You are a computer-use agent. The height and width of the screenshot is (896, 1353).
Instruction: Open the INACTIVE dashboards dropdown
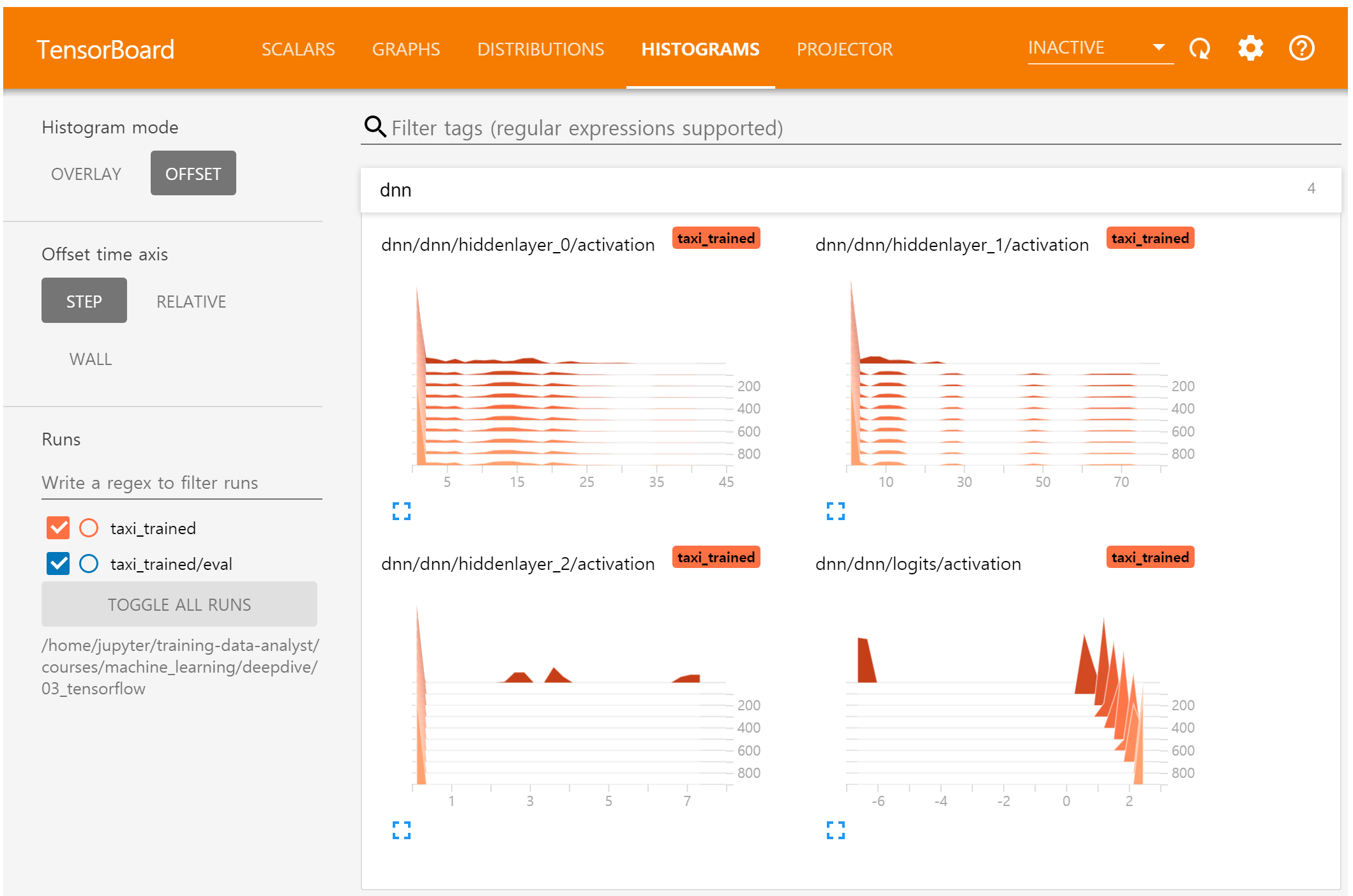(x=1100, y=48)
